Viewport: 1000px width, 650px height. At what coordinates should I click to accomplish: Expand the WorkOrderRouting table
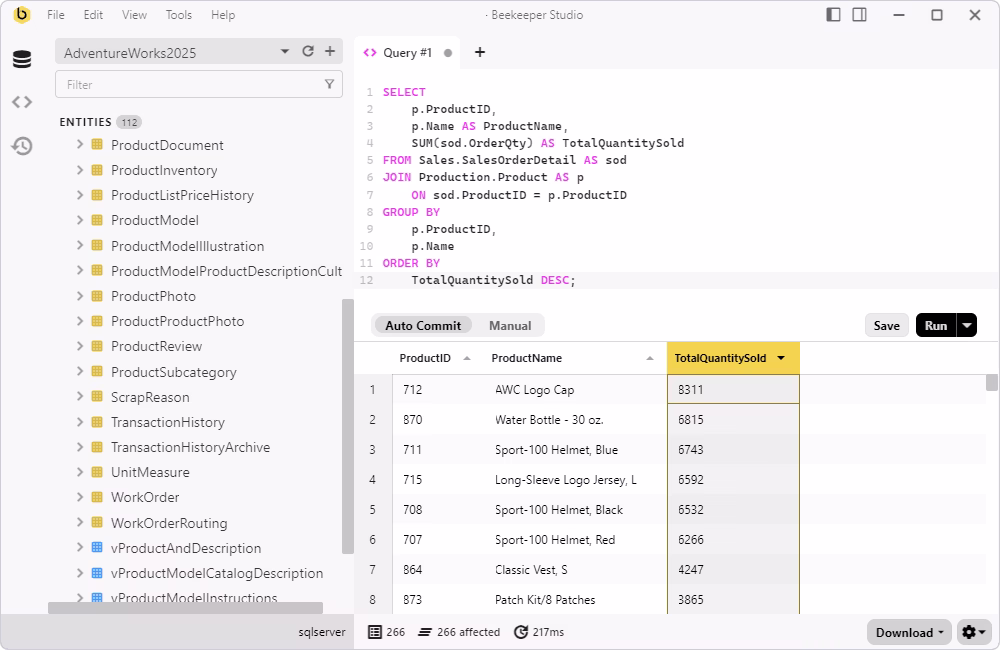[x=80, y=522]
